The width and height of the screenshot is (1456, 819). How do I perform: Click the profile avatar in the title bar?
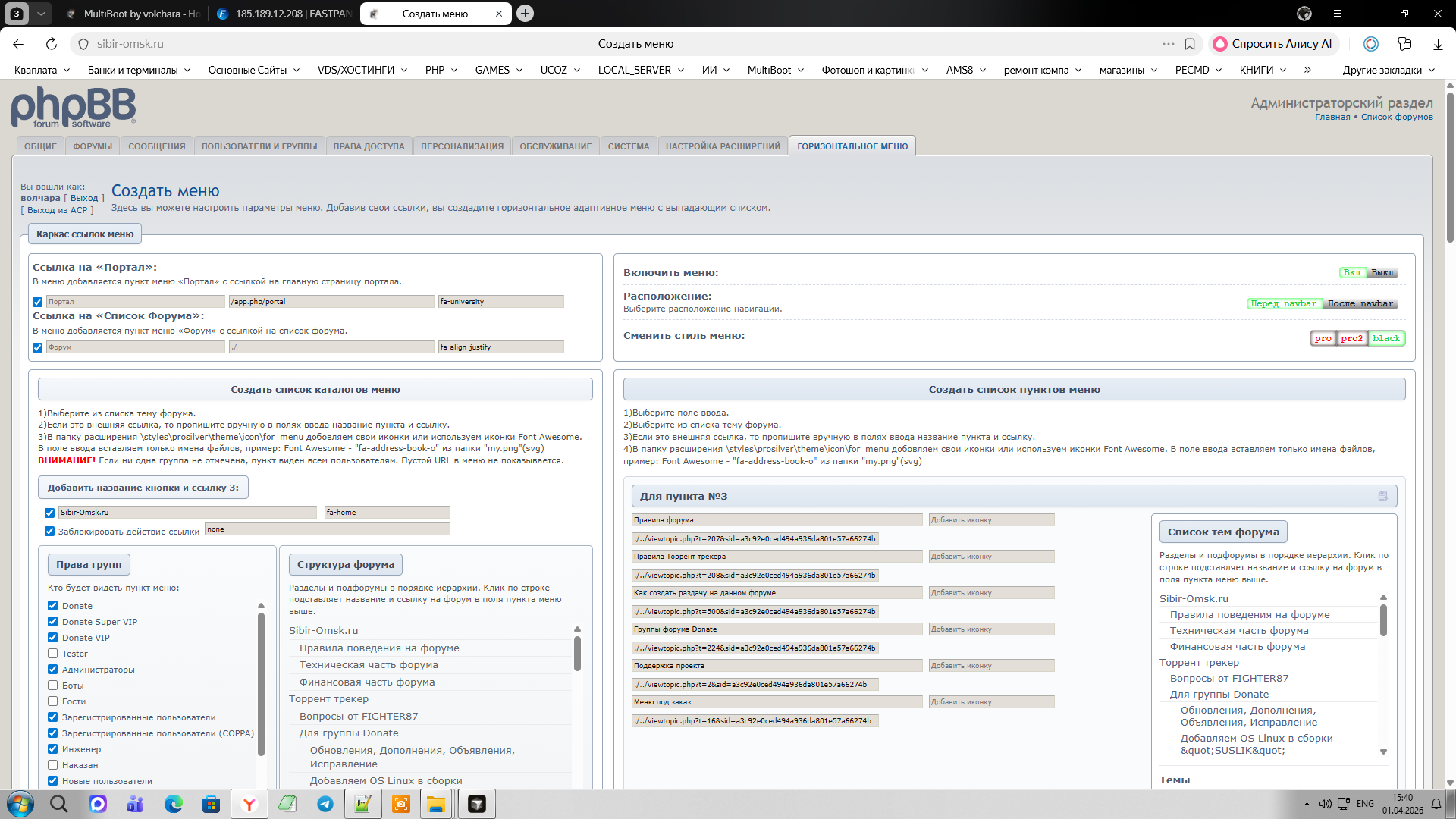[x=1304, y=14]
